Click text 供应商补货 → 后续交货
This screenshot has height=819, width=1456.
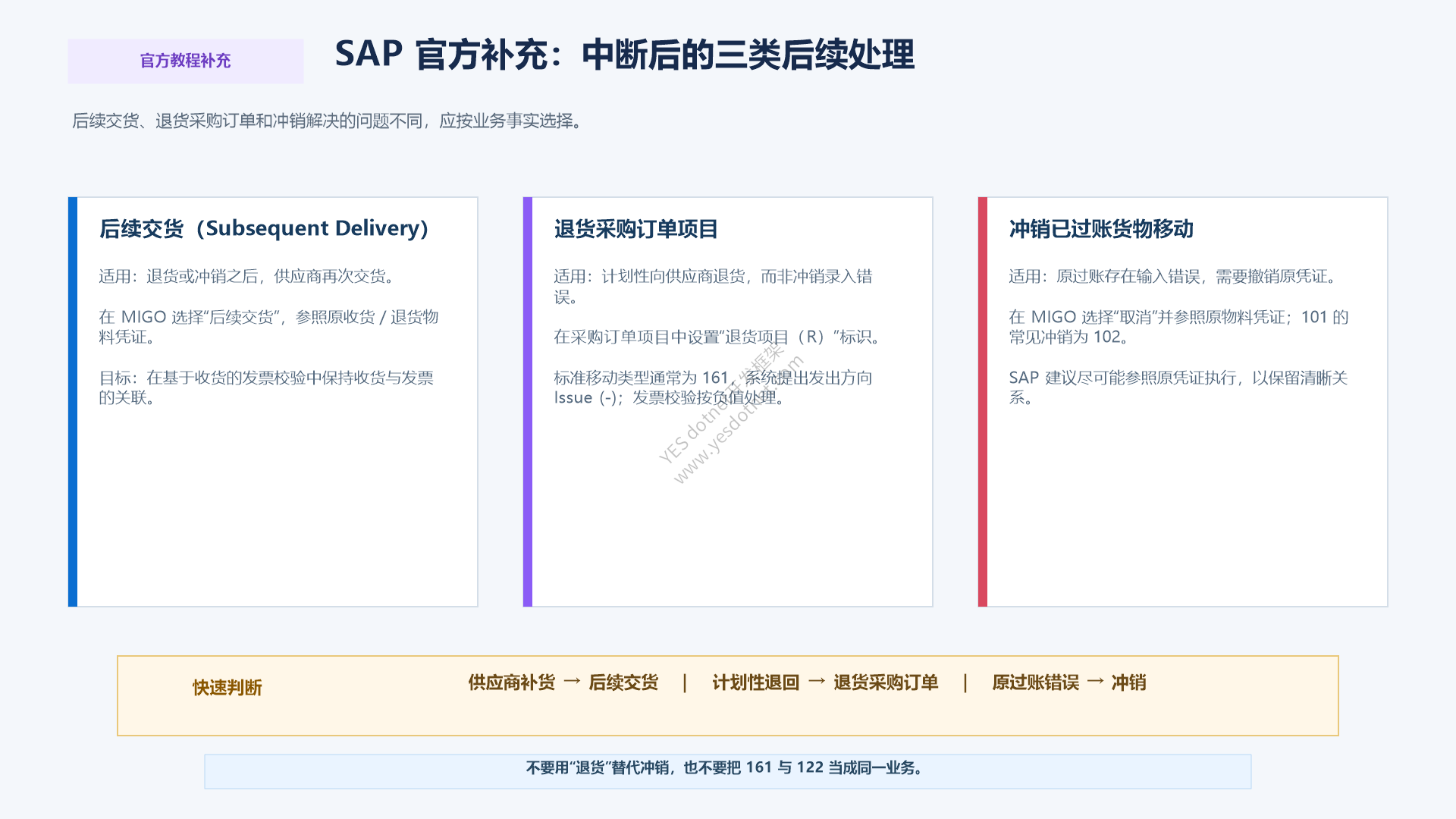563,682
